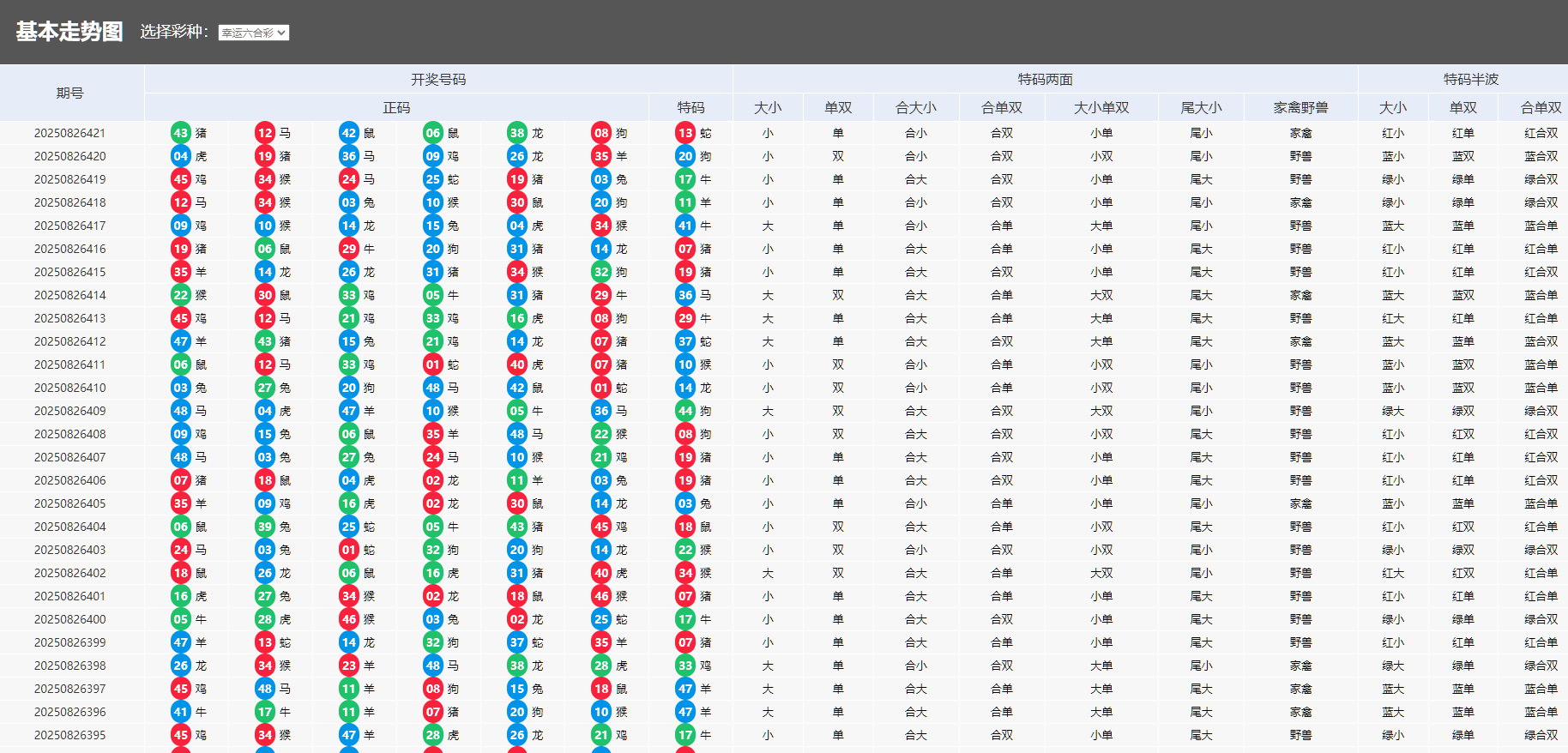Click the 大小单双 column header
This screenshot has width=1568, height=753.
1101,107
